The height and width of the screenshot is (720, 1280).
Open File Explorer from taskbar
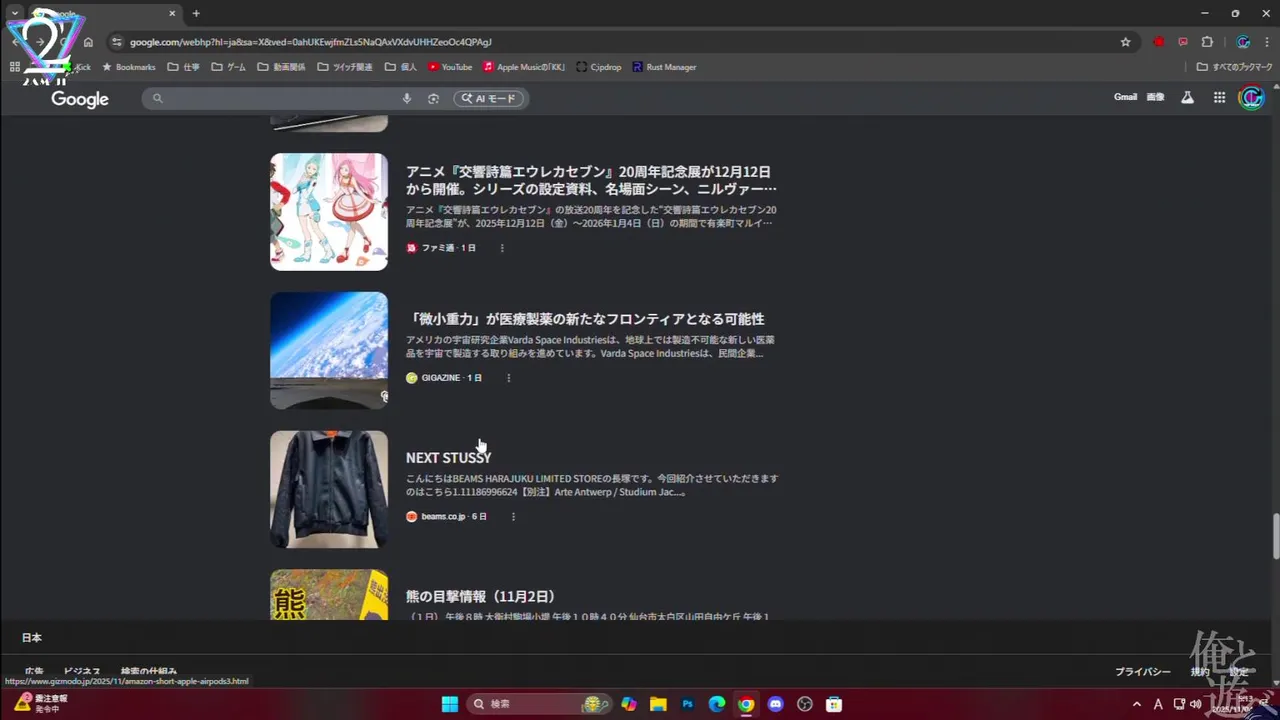pyautogui.click(x=658, y=704)
